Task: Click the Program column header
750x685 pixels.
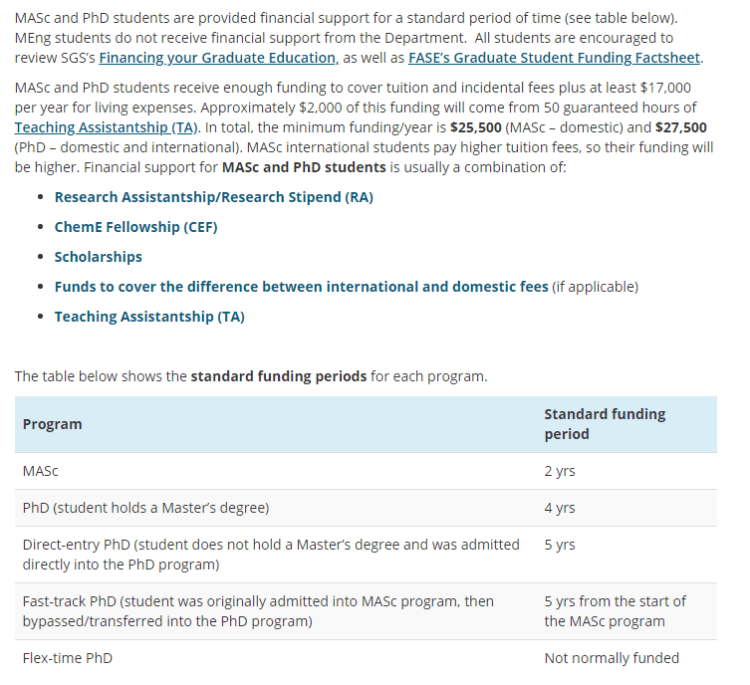Action: pyautogui.click(x=52, y=424)
